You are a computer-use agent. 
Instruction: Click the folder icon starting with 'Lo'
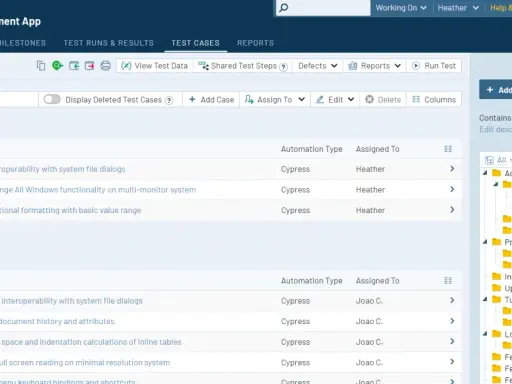(496, 334)
